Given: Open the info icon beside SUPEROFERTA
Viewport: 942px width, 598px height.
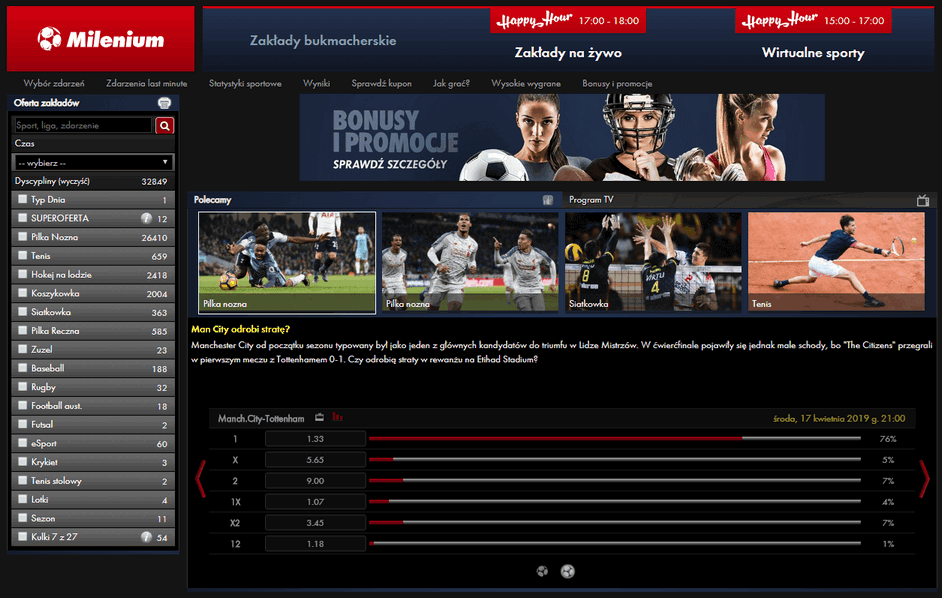Looking at the screenshot, I should point(146,218).
